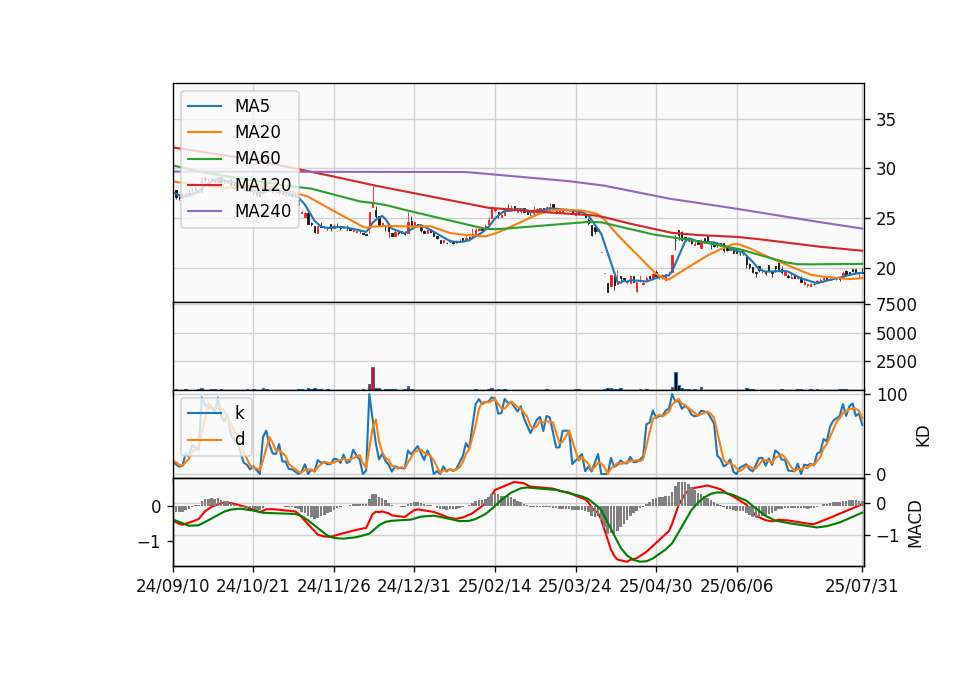Image resolution: width=960 pixels, height=690 pixels.
Task: Click the volume axis value 7500
Action: point(896,305)
